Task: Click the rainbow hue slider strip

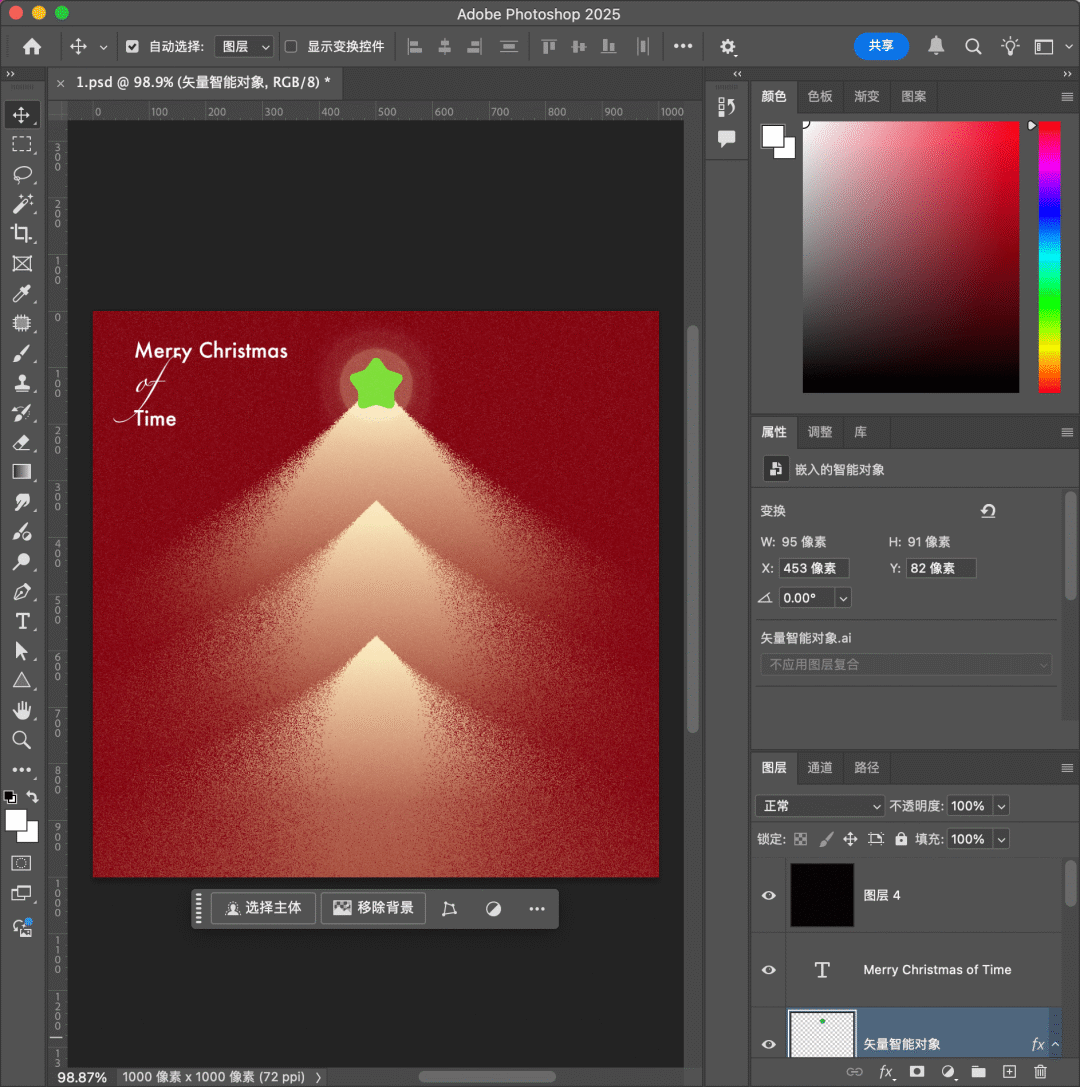Action: click(1049, 257)
